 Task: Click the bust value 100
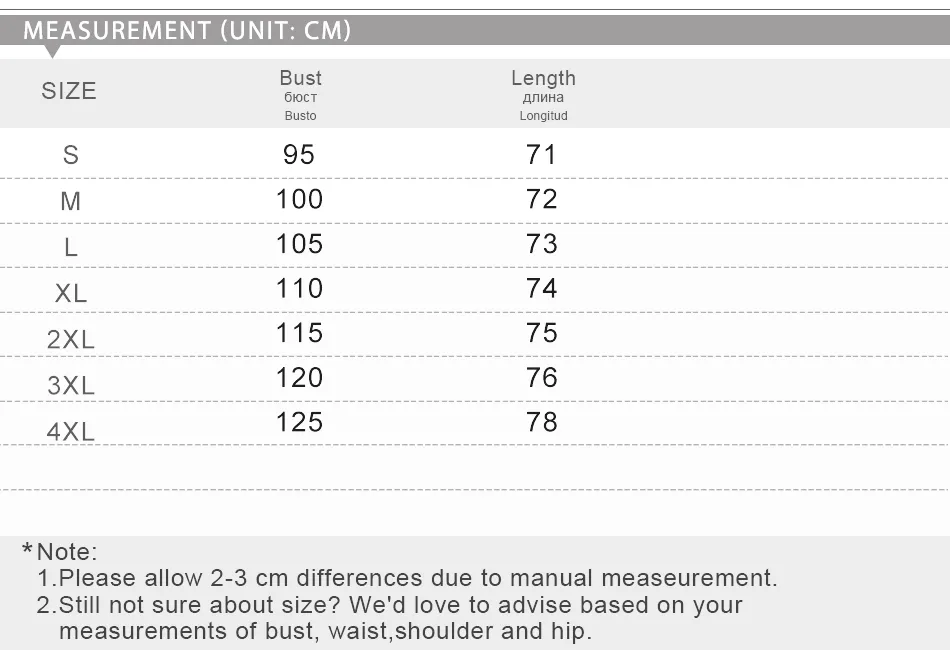click(x=299, y=199)
